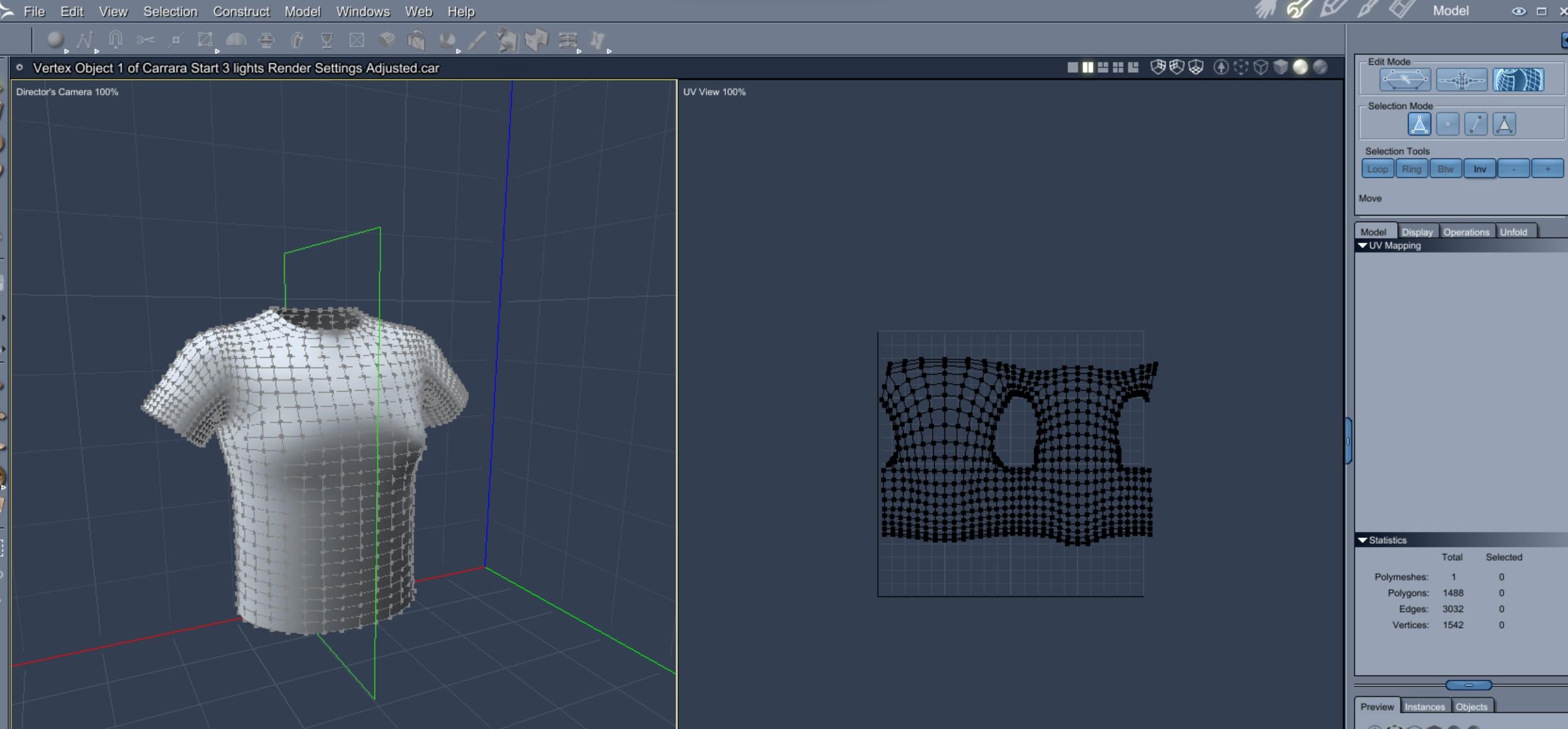Click the magnet snap tool icon
The width and height of the screenshot is (1568, 729).
[x=115, y=40]
